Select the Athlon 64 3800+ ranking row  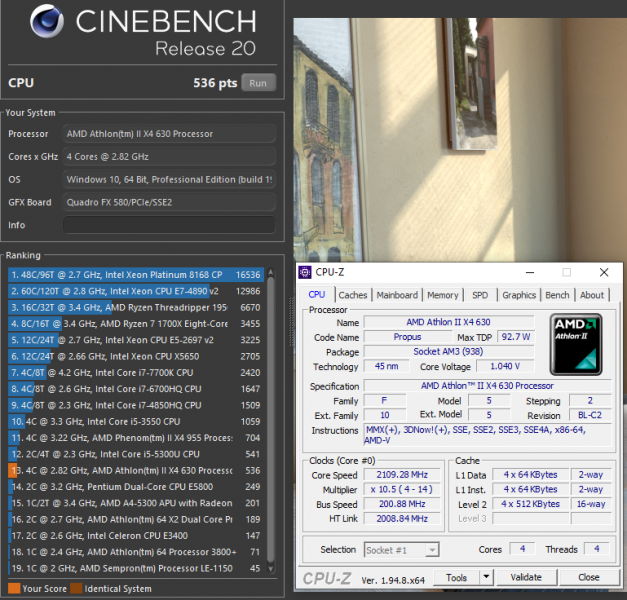click(136, 552)
